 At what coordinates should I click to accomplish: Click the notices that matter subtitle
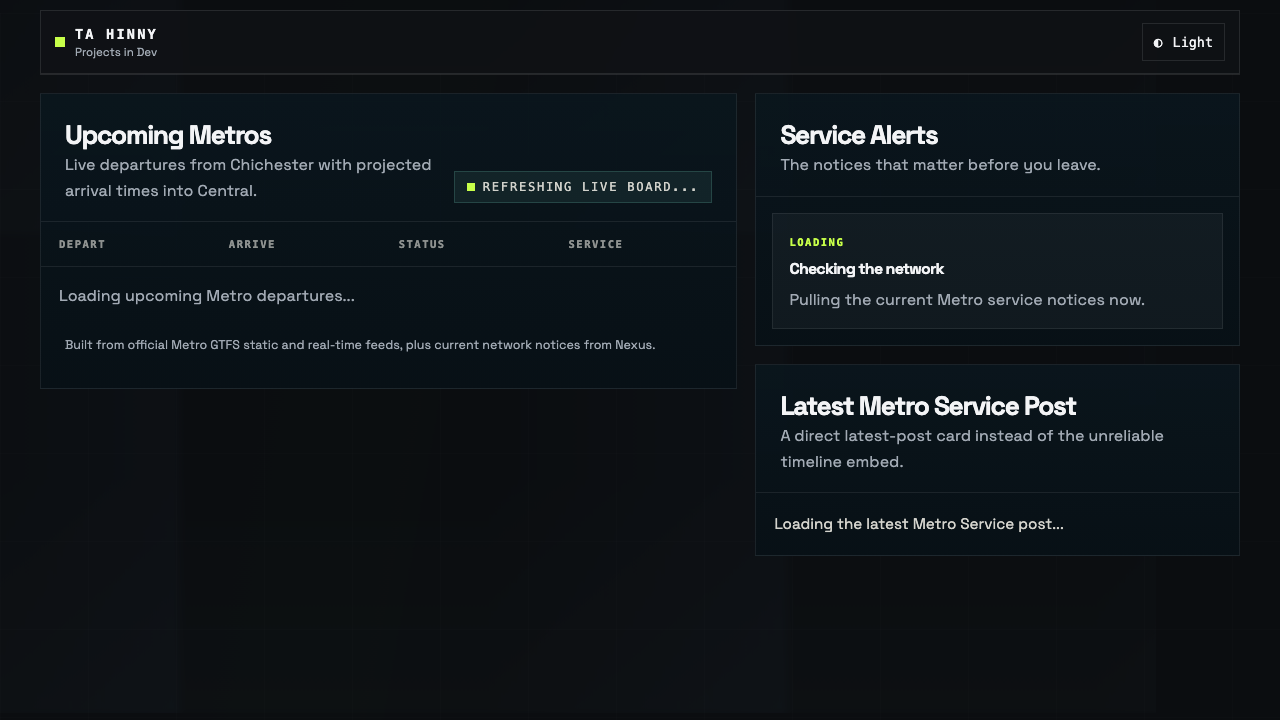(940, 165)
